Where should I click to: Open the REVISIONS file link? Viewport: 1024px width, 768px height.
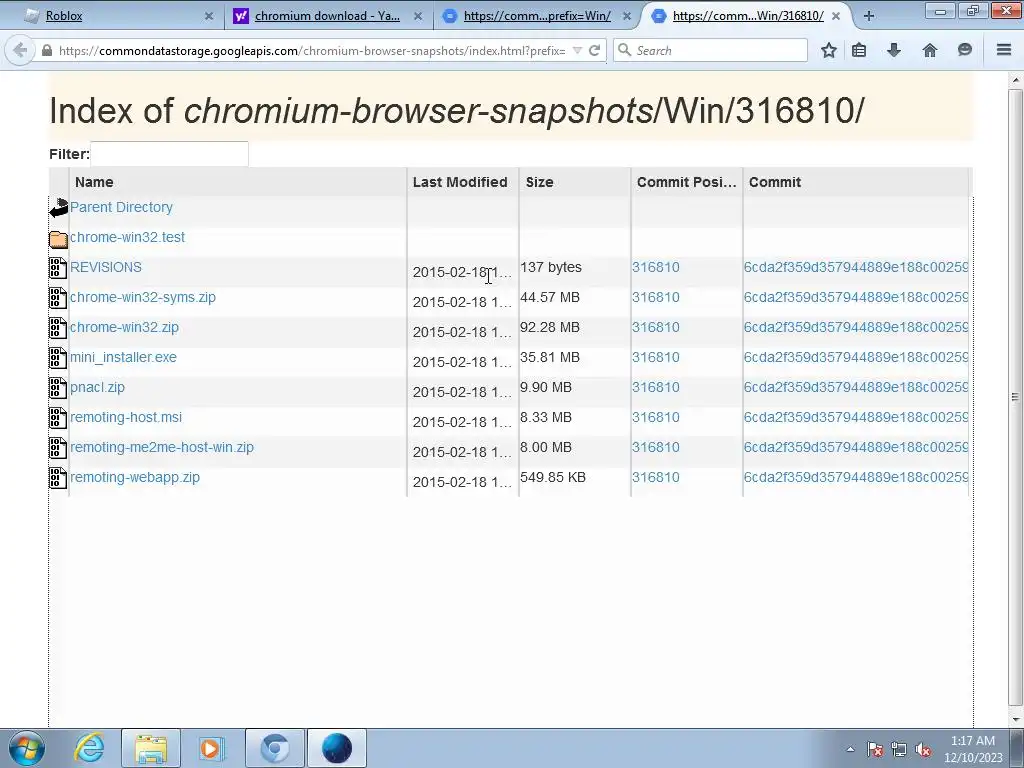click(x=106, y=267)
